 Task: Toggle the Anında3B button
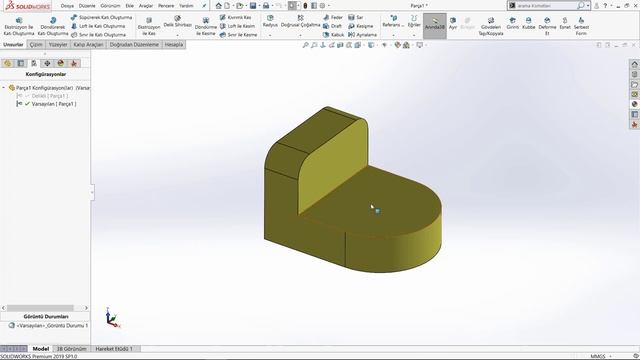click(x=435, y=26)
